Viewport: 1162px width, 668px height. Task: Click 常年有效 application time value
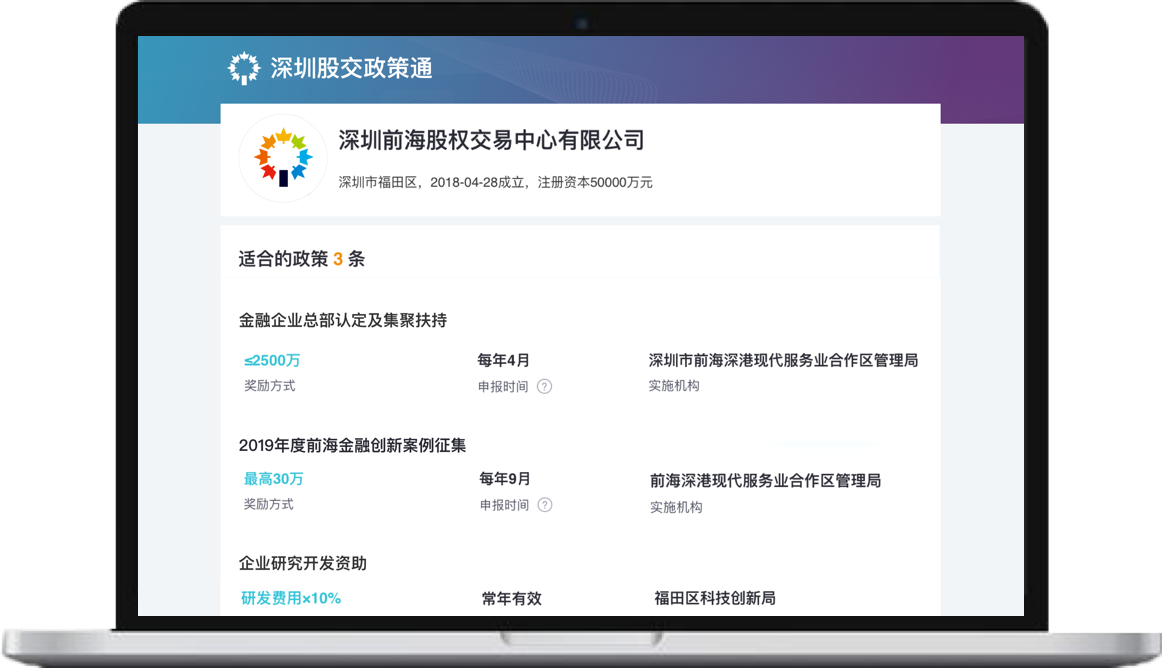coord(511,598)
